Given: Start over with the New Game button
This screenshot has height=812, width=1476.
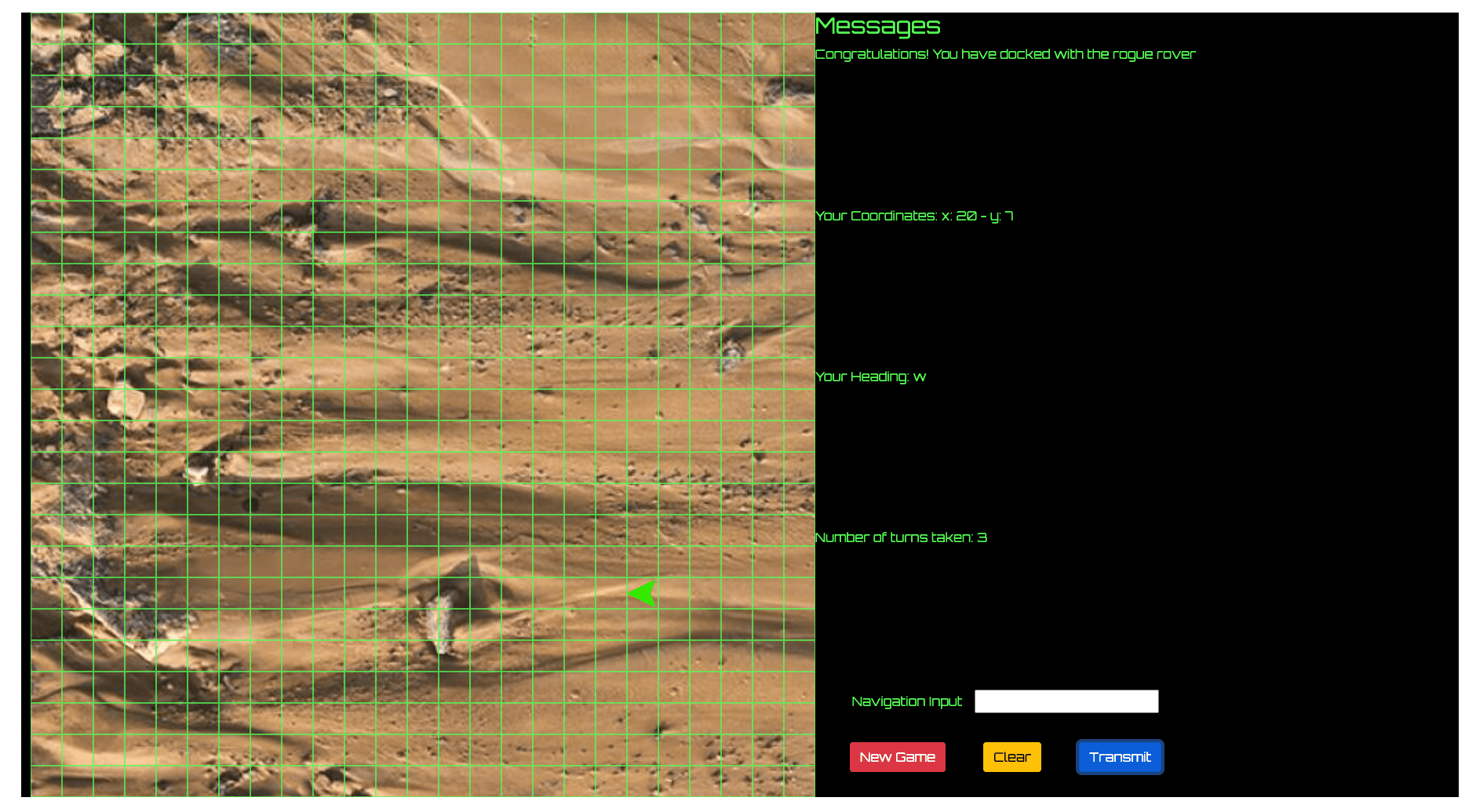Looking at the screenshot, I should 897,757.
